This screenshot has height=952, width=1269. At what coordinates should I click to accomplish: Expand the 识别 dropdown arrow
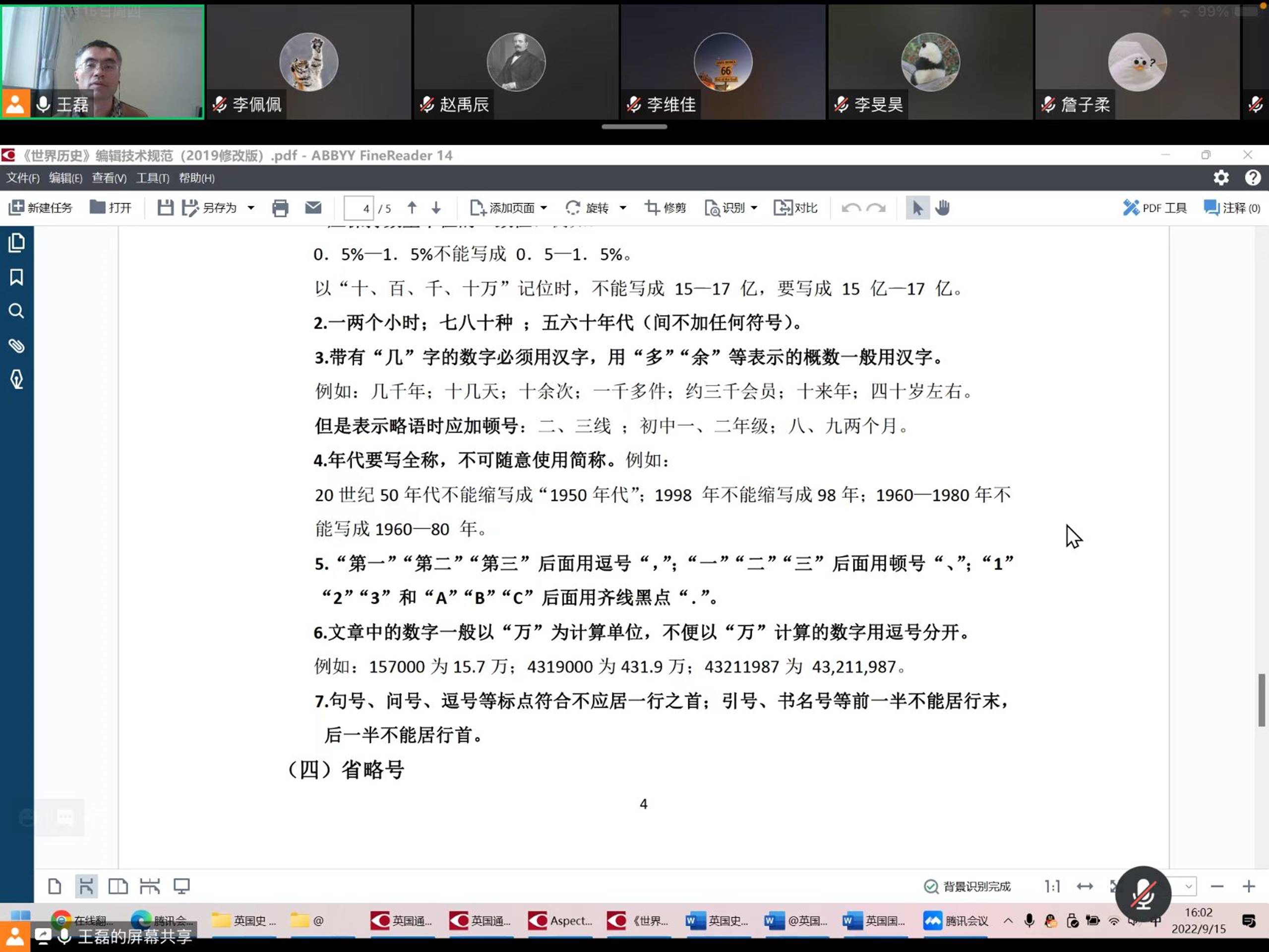pyautogui.click(x=754, y=208)
